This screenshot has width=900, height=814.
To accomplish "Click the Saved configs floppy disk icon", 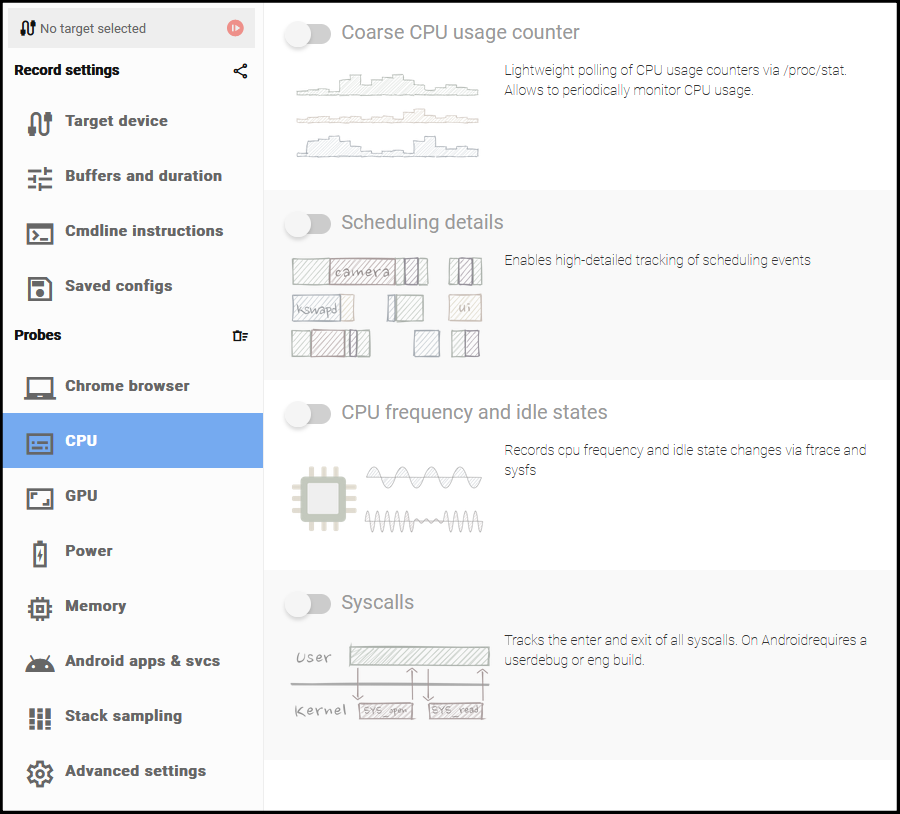I will click(x=40, y=288).
